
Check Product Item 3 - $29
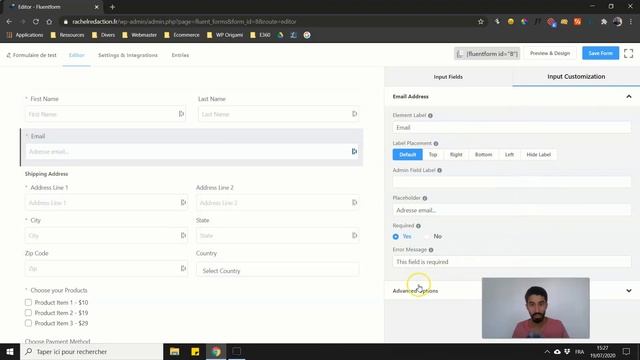click(28, 323)
